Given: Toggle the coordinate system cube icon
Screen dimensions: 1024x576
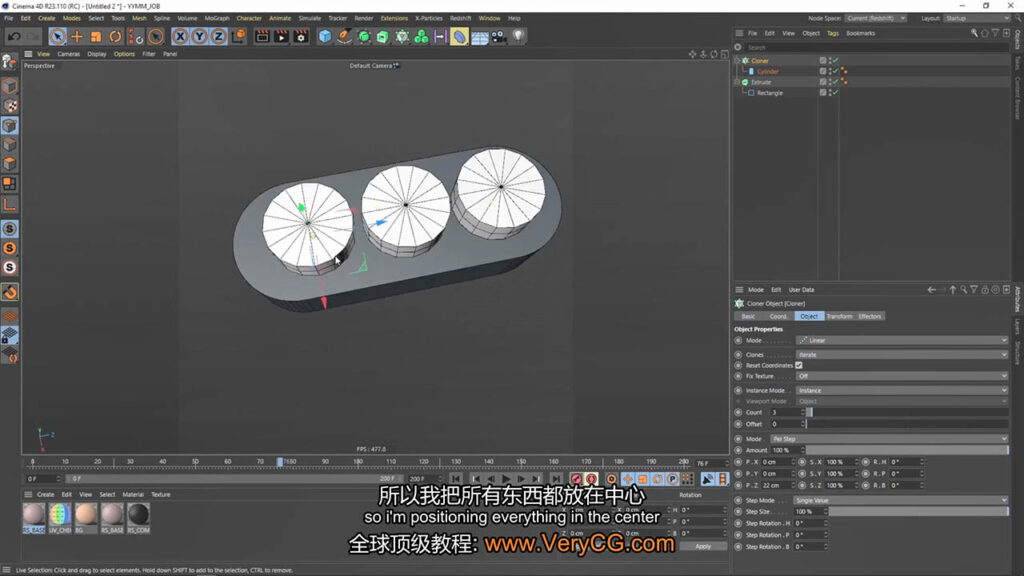Looking at the screenshot, I should (239, 37).
